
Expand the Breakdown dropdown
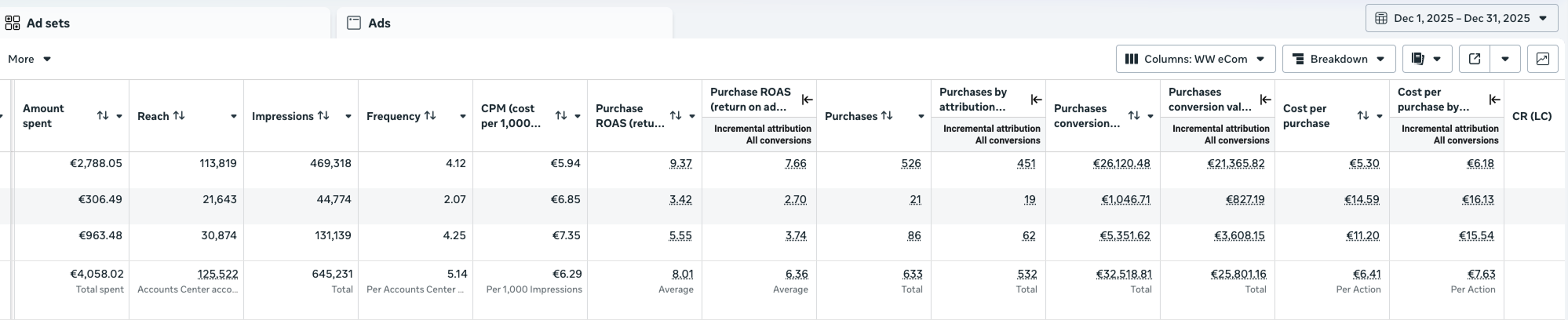1338,59
